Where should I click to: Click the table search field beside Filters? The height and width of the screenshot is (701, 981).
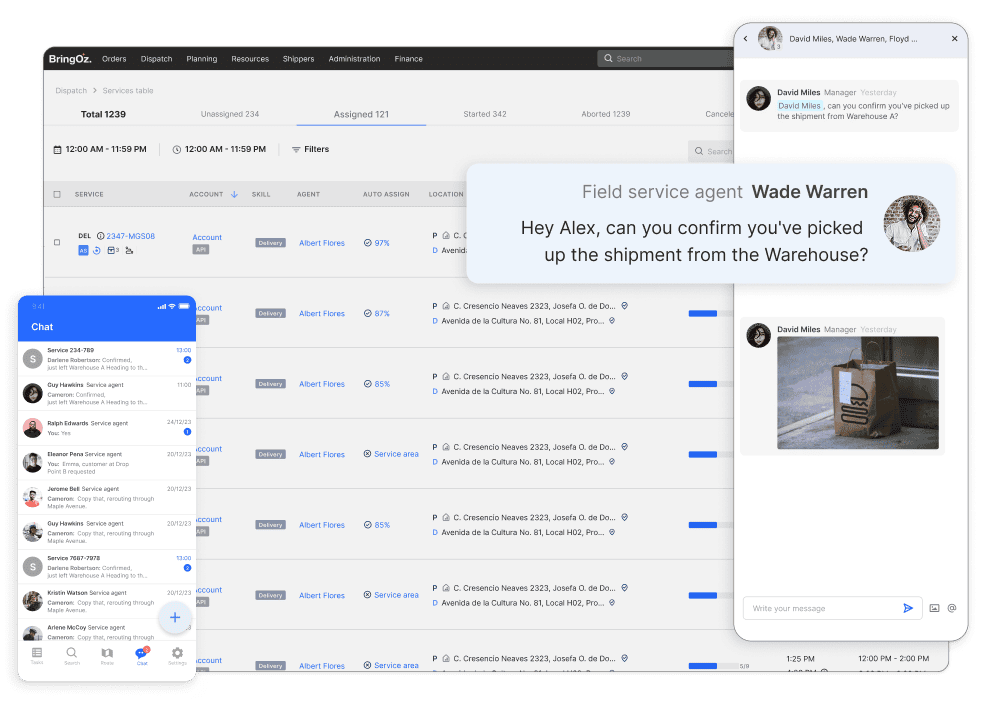tap(711, 151)
